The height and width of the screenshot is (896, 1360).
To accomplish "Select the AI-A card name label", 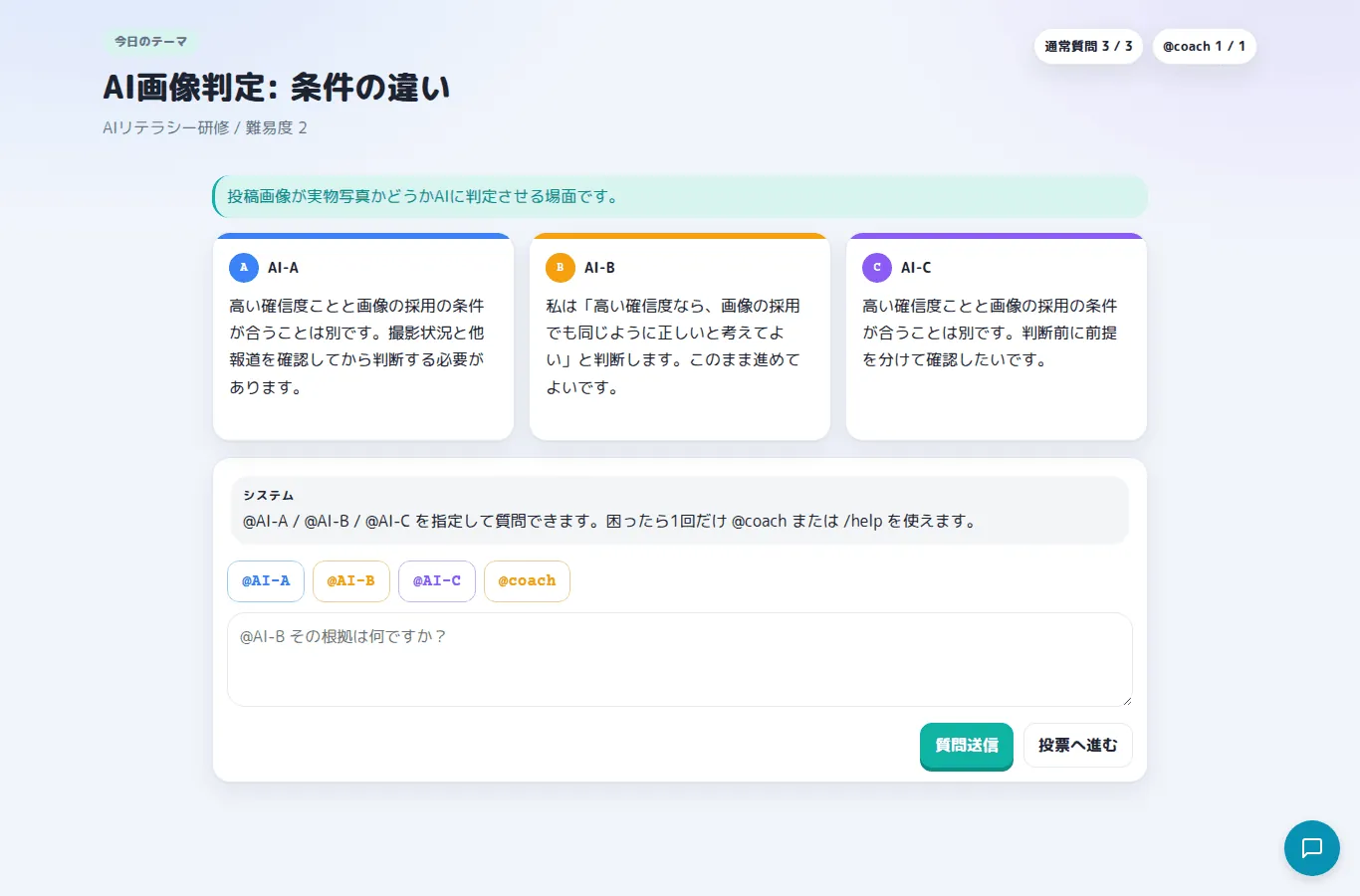I will point(284,268).
